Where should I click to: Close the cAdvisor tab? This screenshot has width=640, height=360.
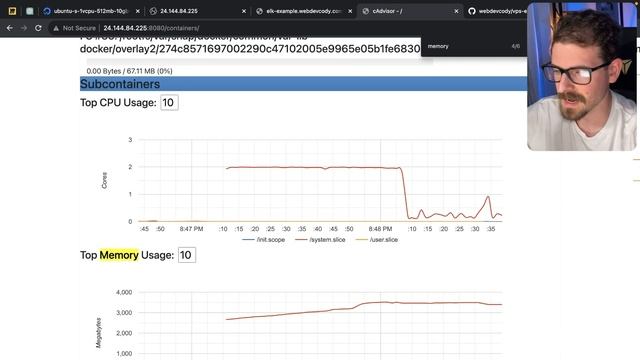(456, 11)
